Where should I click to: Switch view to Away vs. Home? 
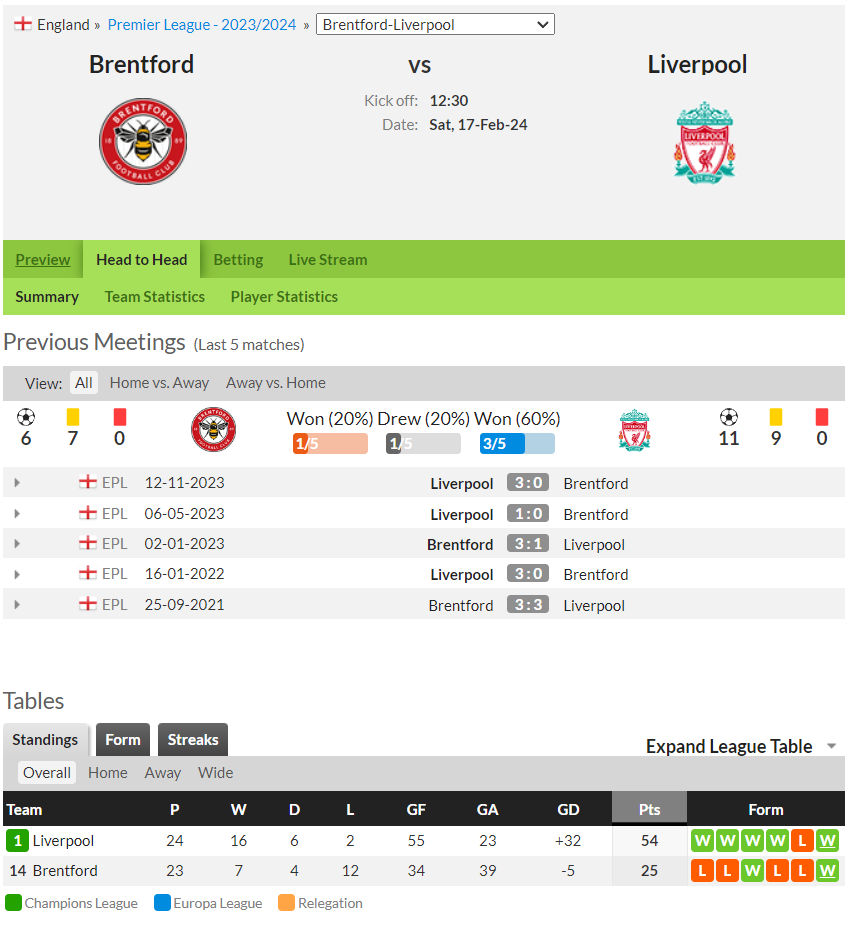click(x=275, y=383)
